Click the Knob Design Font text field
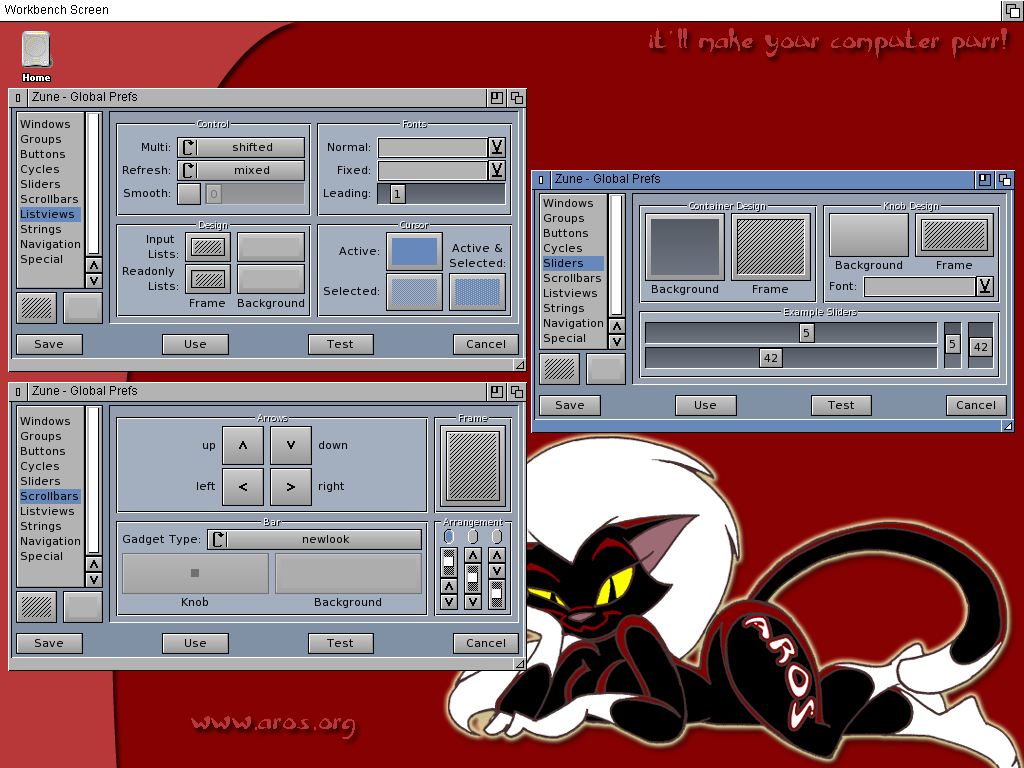This screenshot has width=1024, height=768. [x=920, y=286]
